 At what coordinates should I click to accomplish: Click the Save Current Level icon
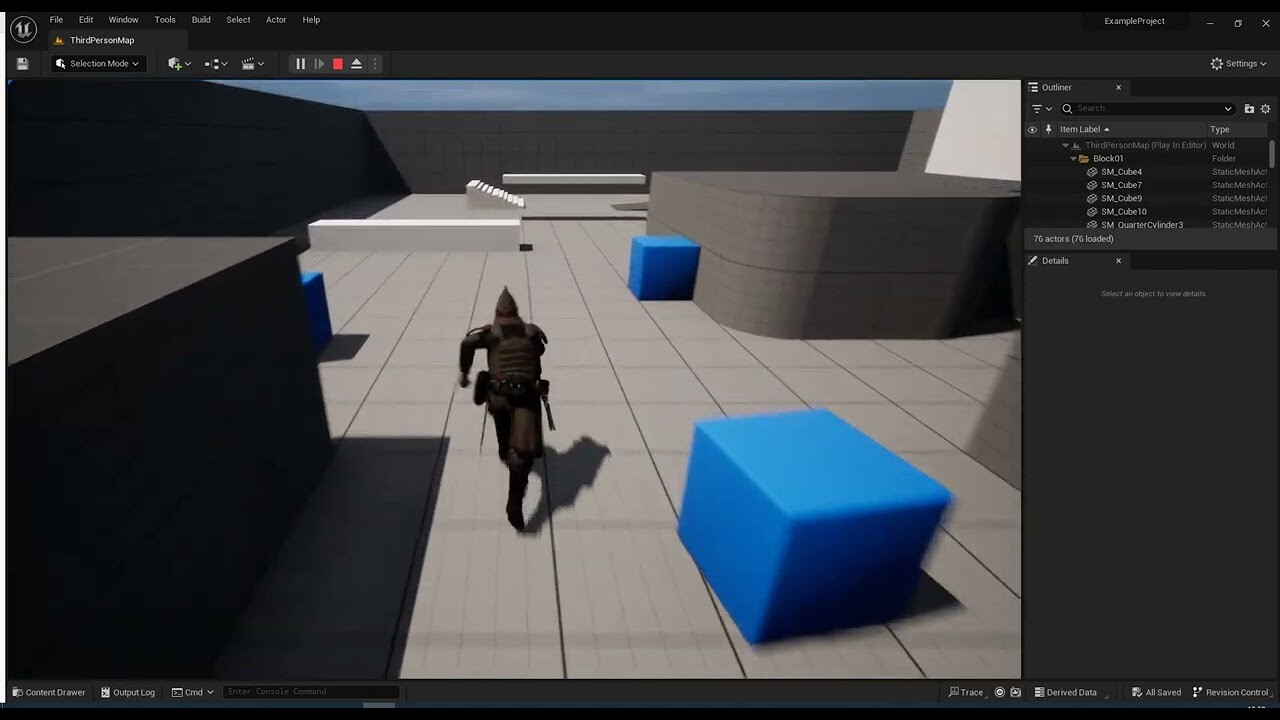point(22,63)
